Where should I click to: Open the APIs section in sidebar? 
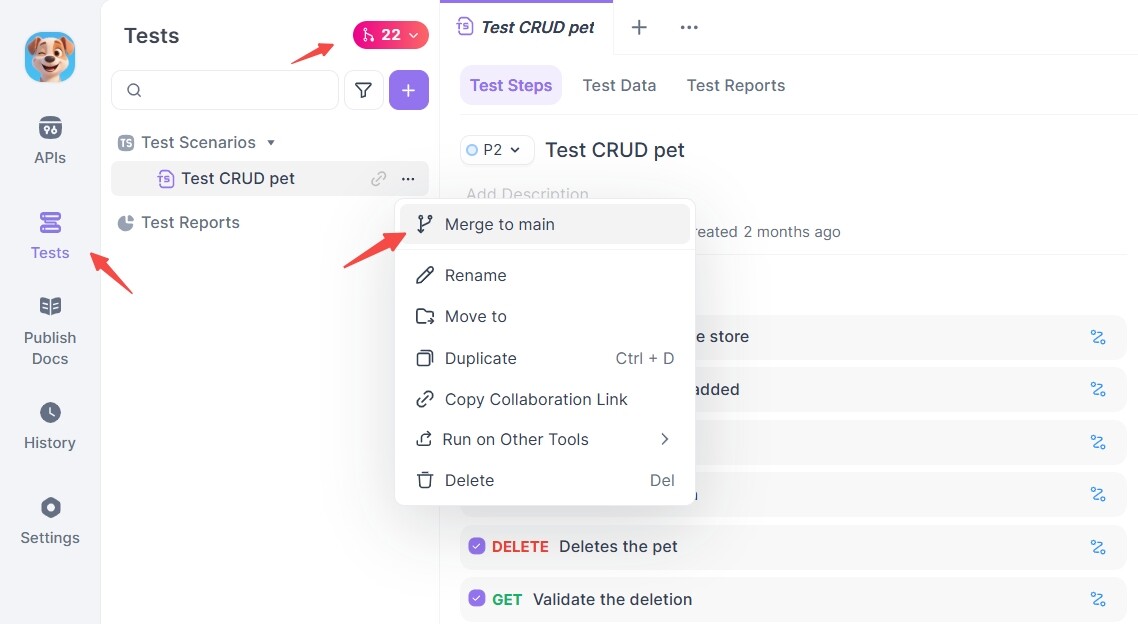tap(50, 140)
